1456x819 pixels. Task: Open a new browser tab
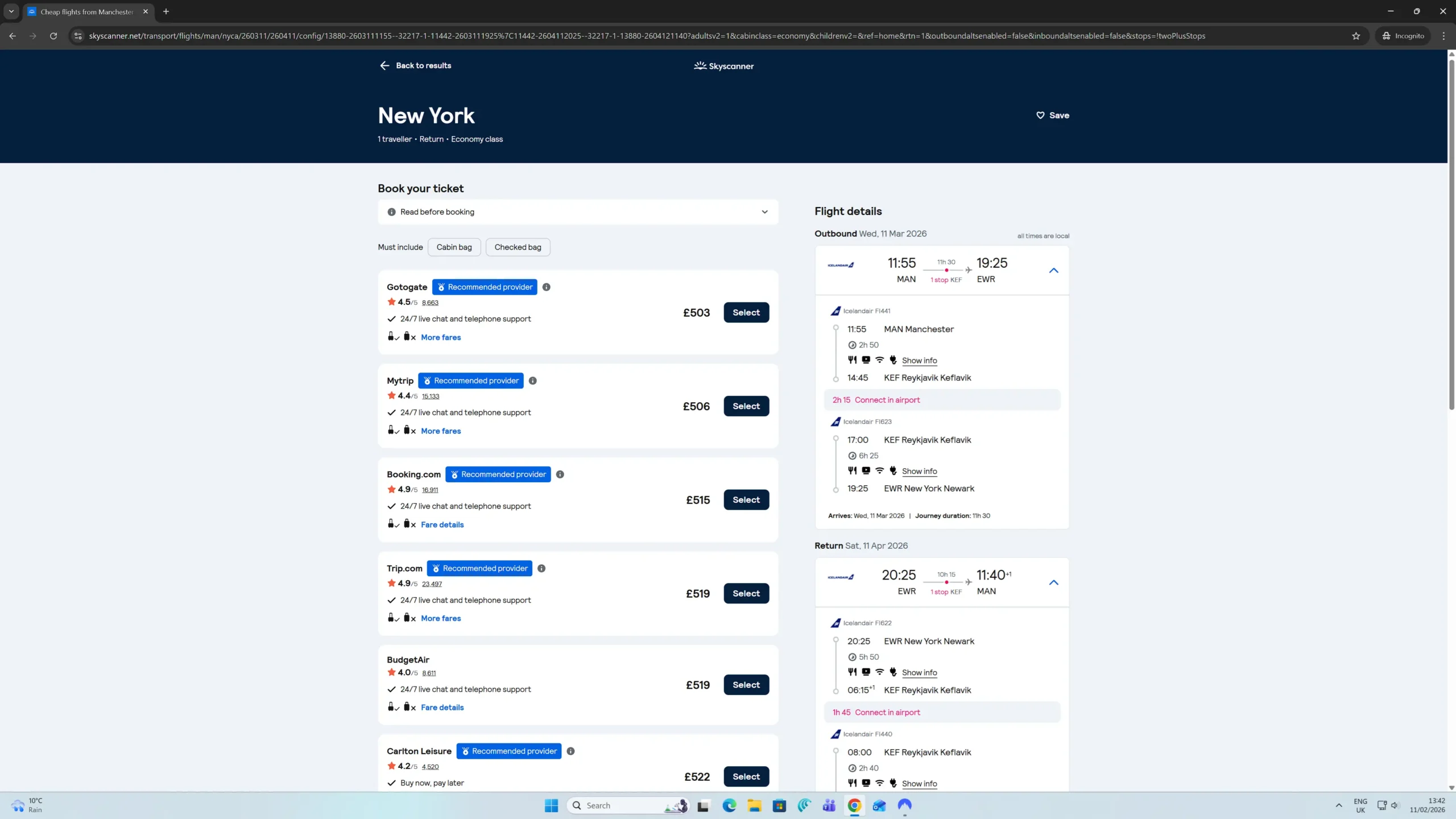click(166, 11)
